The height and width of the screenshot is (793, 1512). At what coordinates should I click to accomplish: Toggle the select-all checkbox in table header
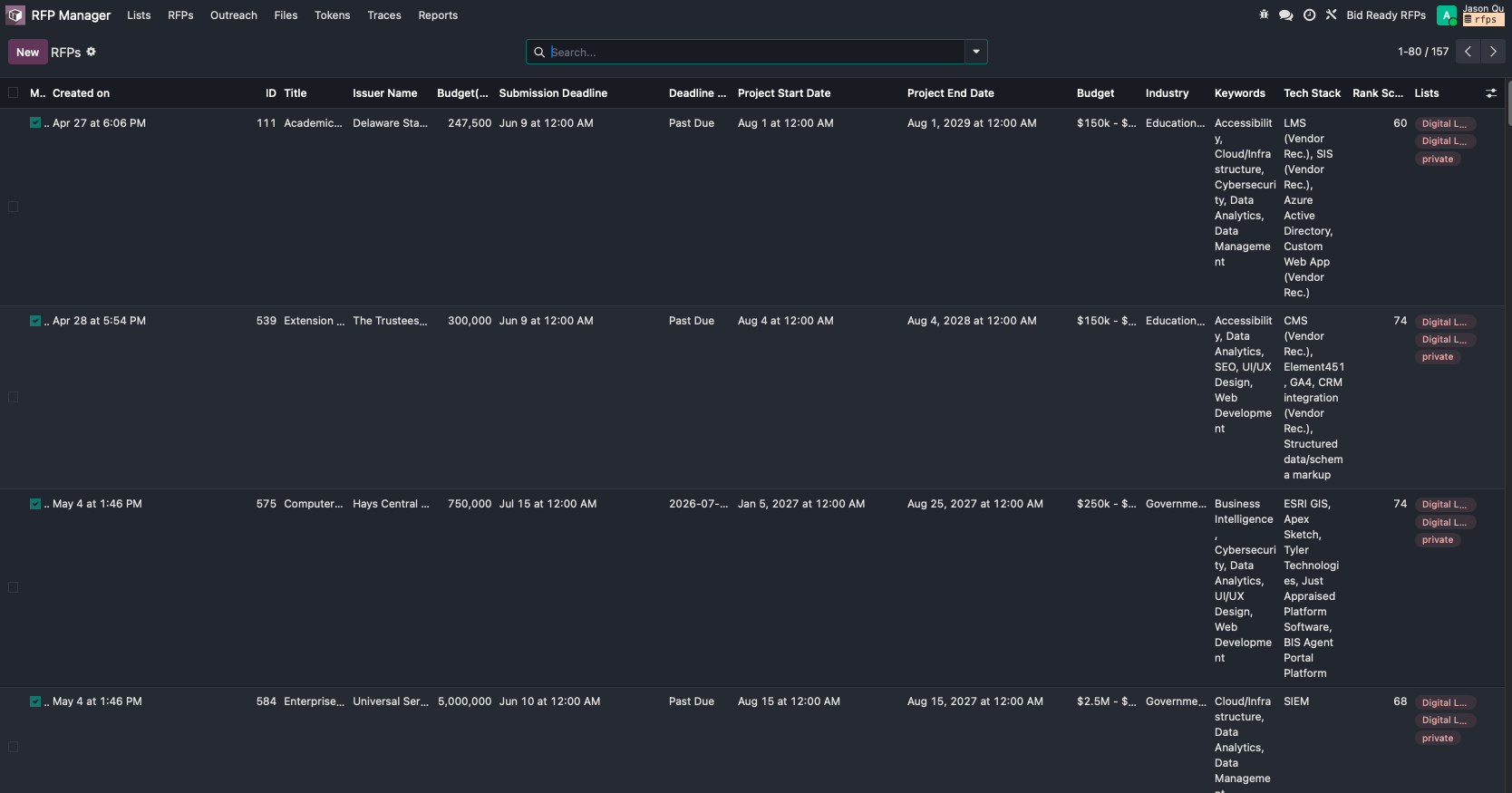click(x=13, y=92)
